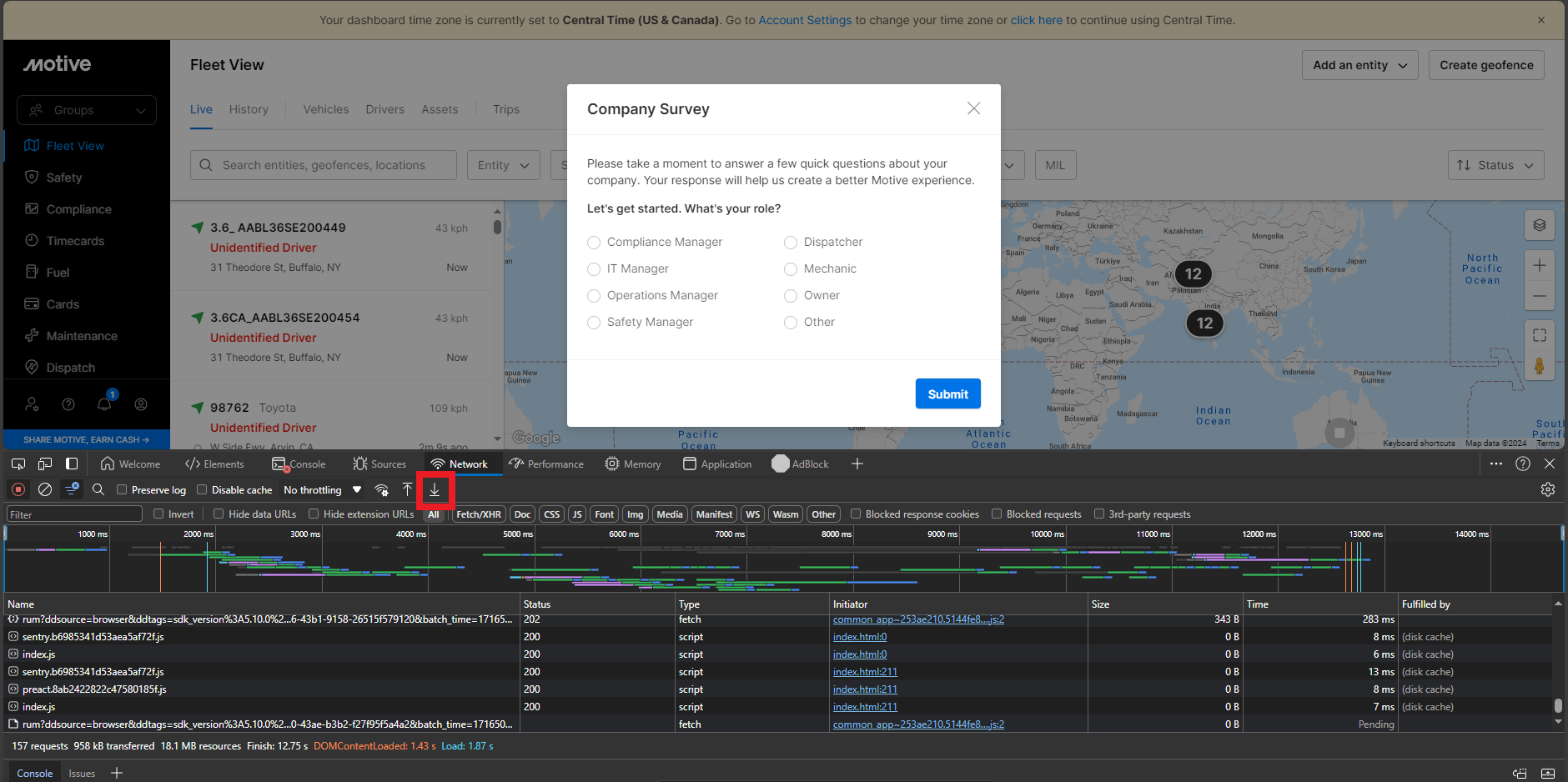Toggle the network filter bar icon

tap(72, 490)
